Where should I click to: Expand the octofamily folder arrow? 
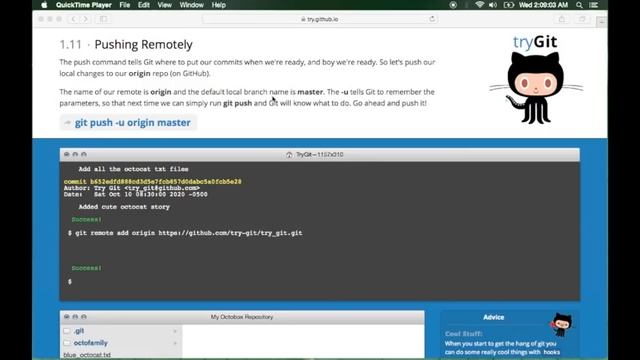coord(175,343)
